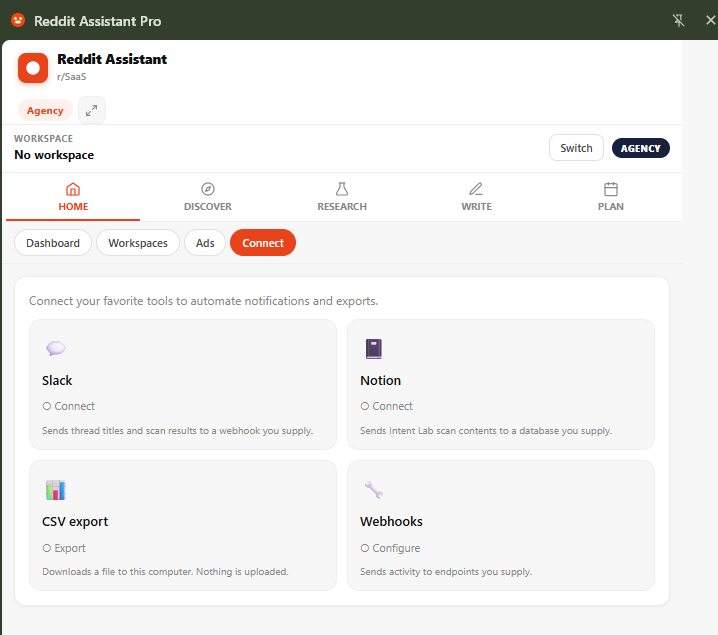Click 'Connect your favorite tools' intro text
718x635 pixels.
(x=203, y=301)
